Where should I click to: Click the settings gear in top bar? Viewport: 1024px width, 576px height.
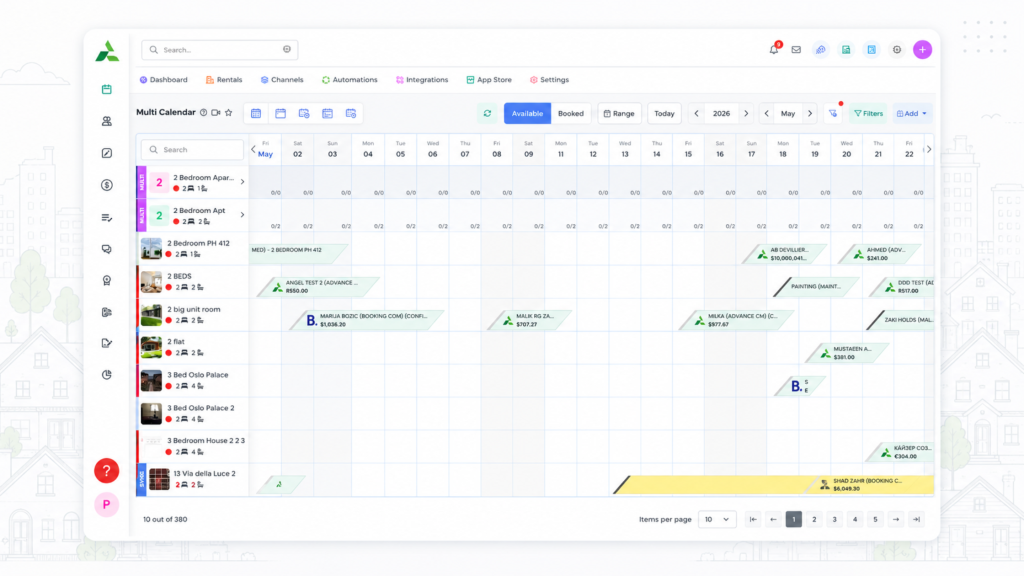coord(897,50)
